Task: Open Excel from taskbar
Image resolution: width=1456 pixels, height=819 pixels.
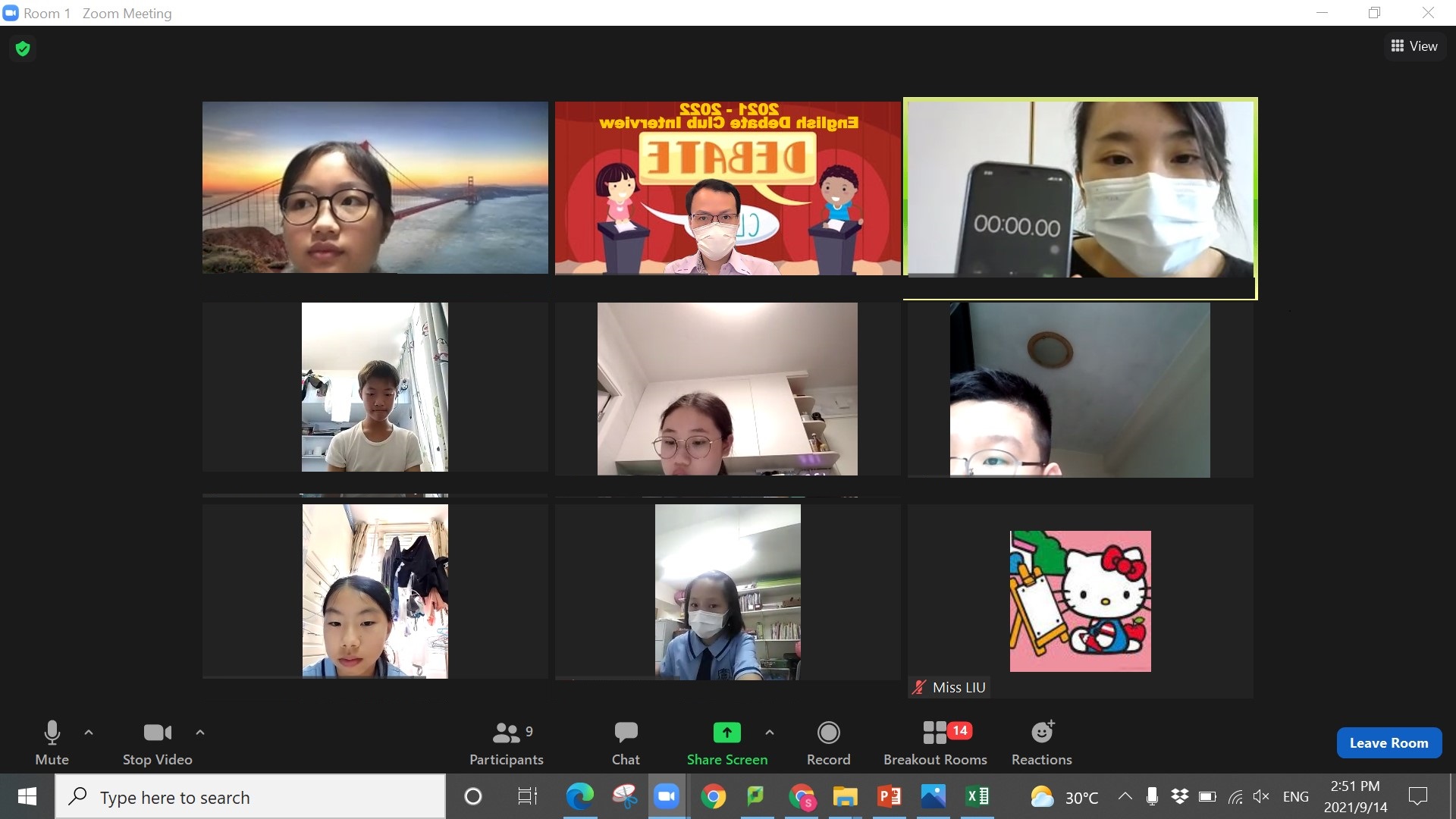Action: 977,796
